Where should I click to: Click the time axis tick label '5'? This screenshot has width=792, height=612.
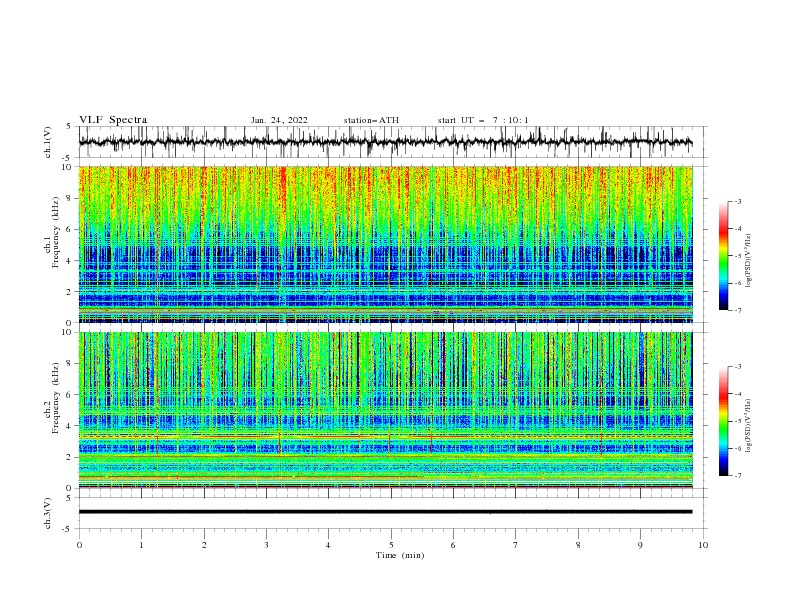pyautogui.click(x=391, y=545)
